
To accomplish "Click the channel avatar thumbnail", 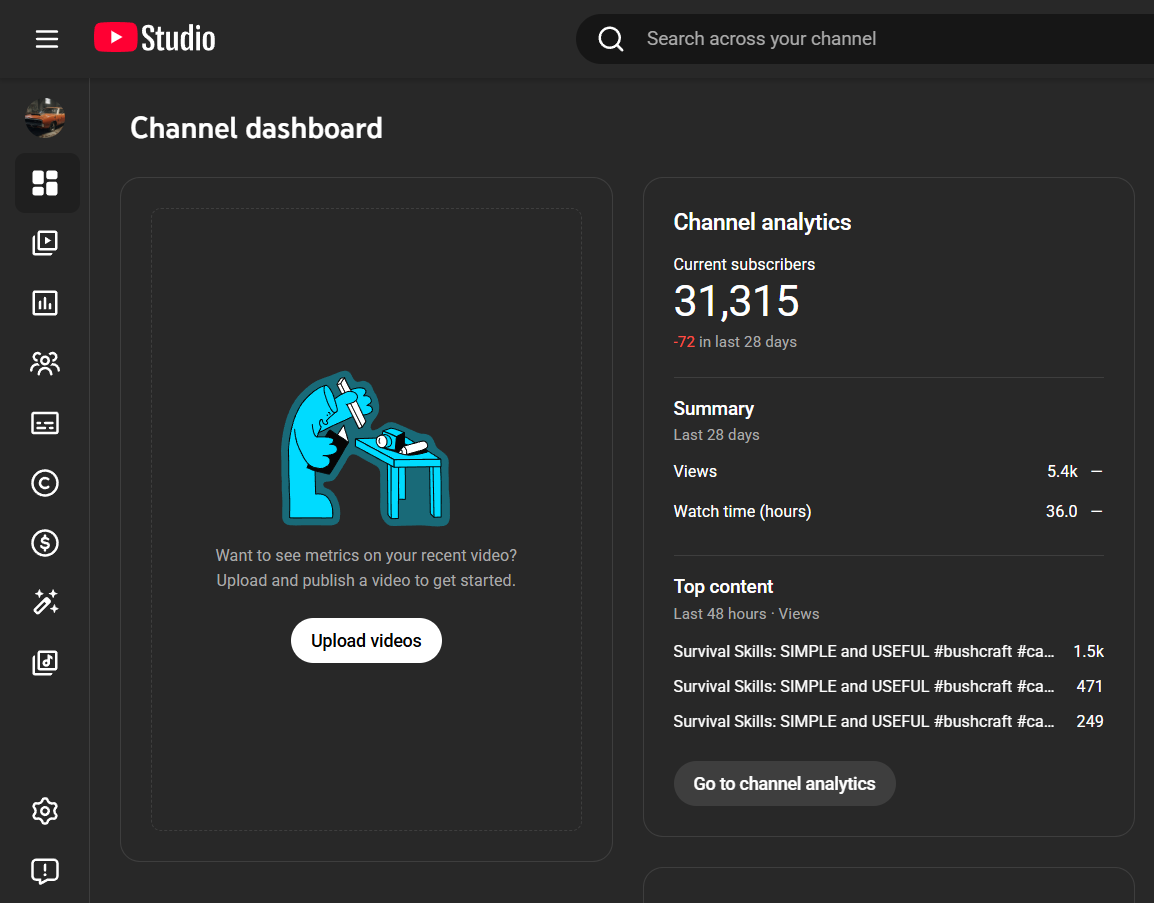I will 45,118.
